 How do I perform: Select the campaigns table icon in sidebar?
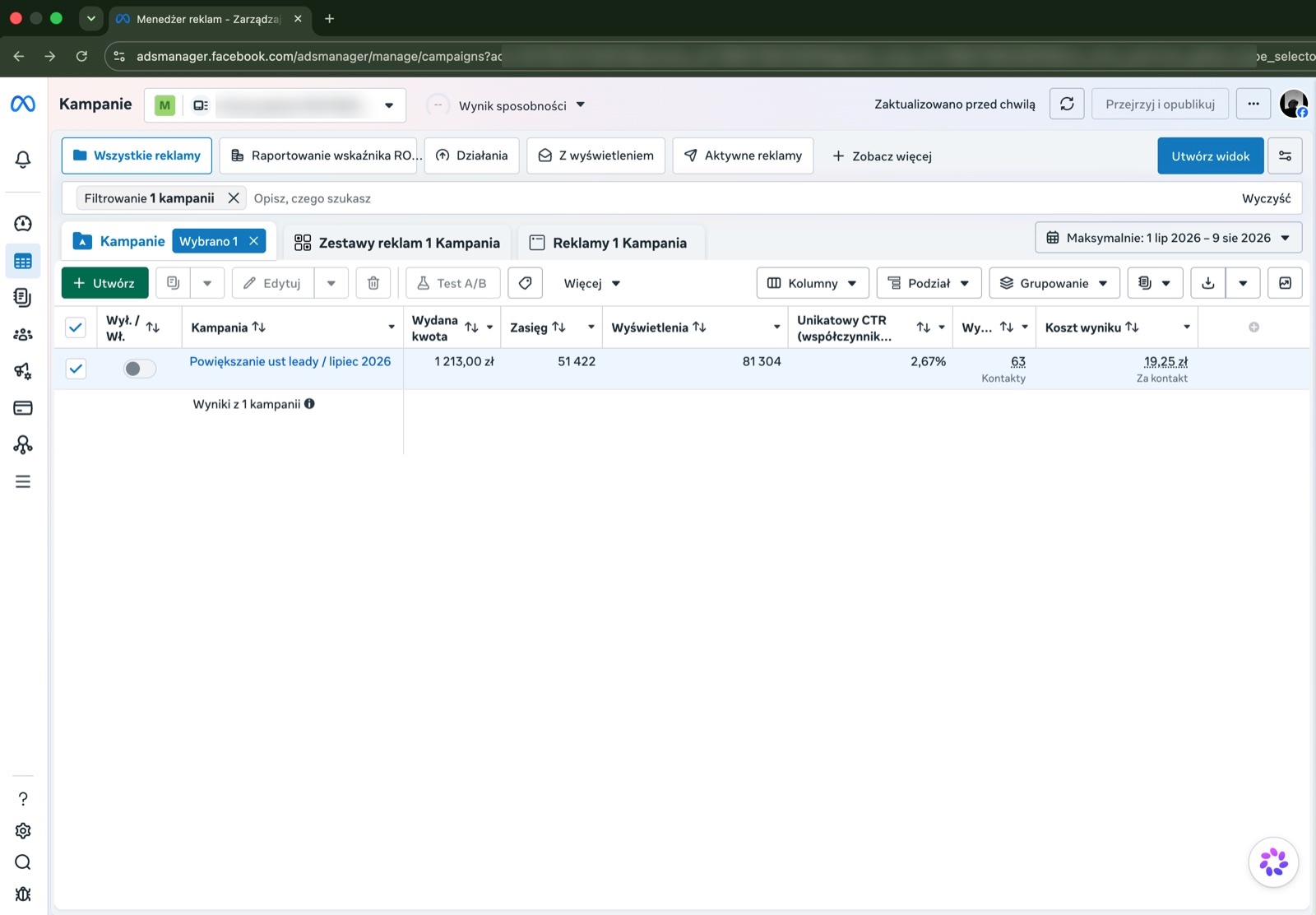pos(23,262)
